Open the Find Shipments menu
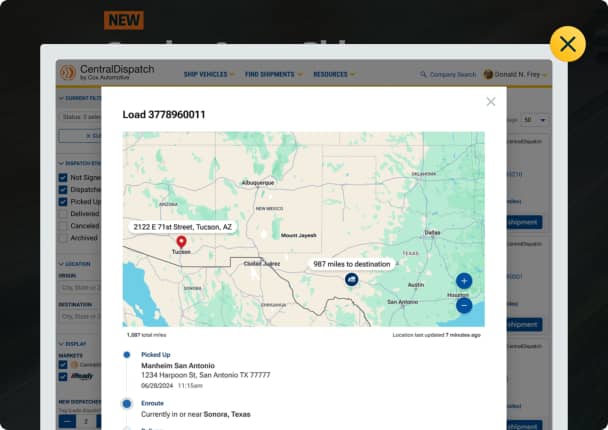608x430 pixels. click(273, 74)
